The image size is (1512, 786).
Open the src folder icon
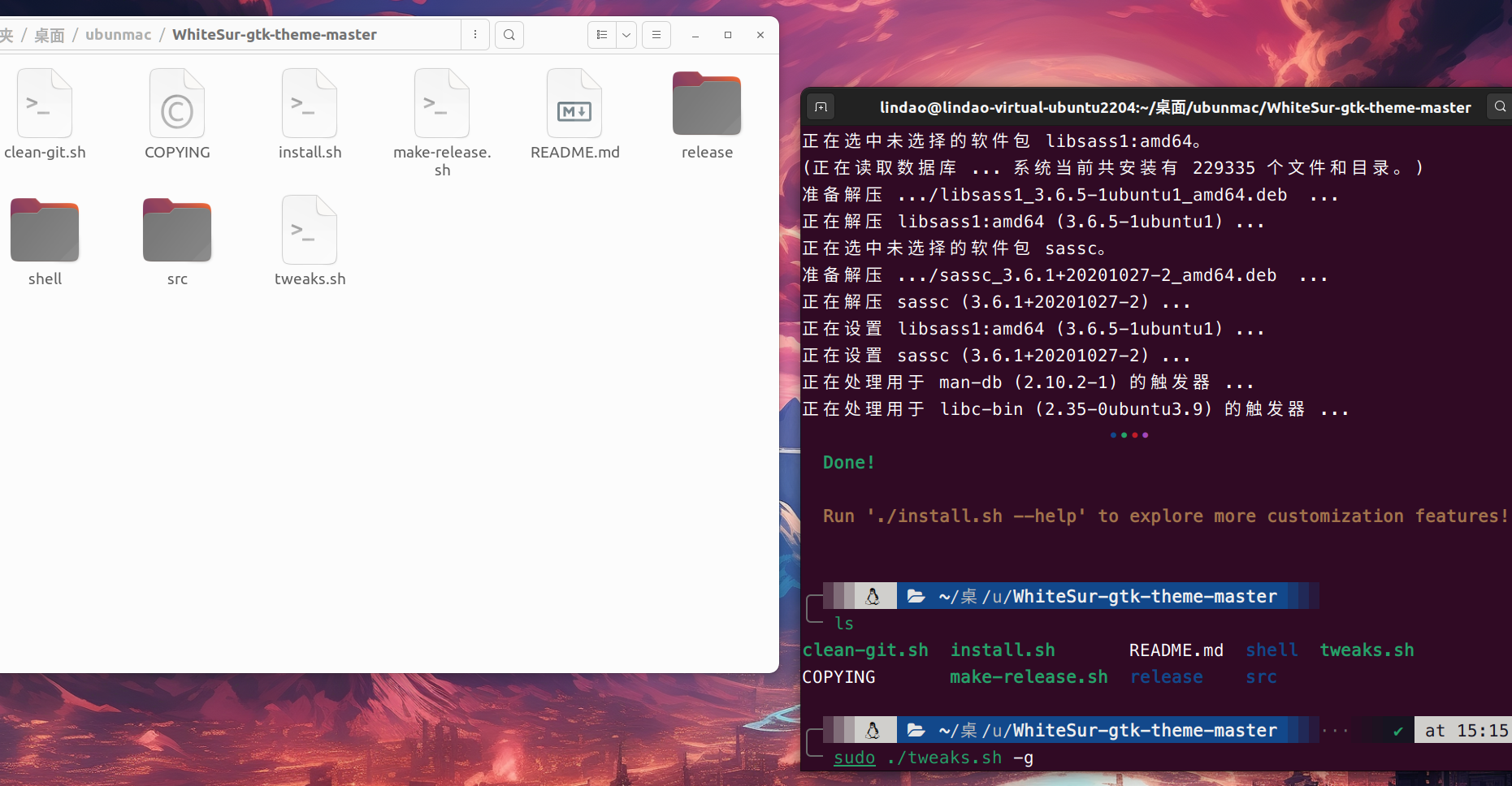[177, 230]
